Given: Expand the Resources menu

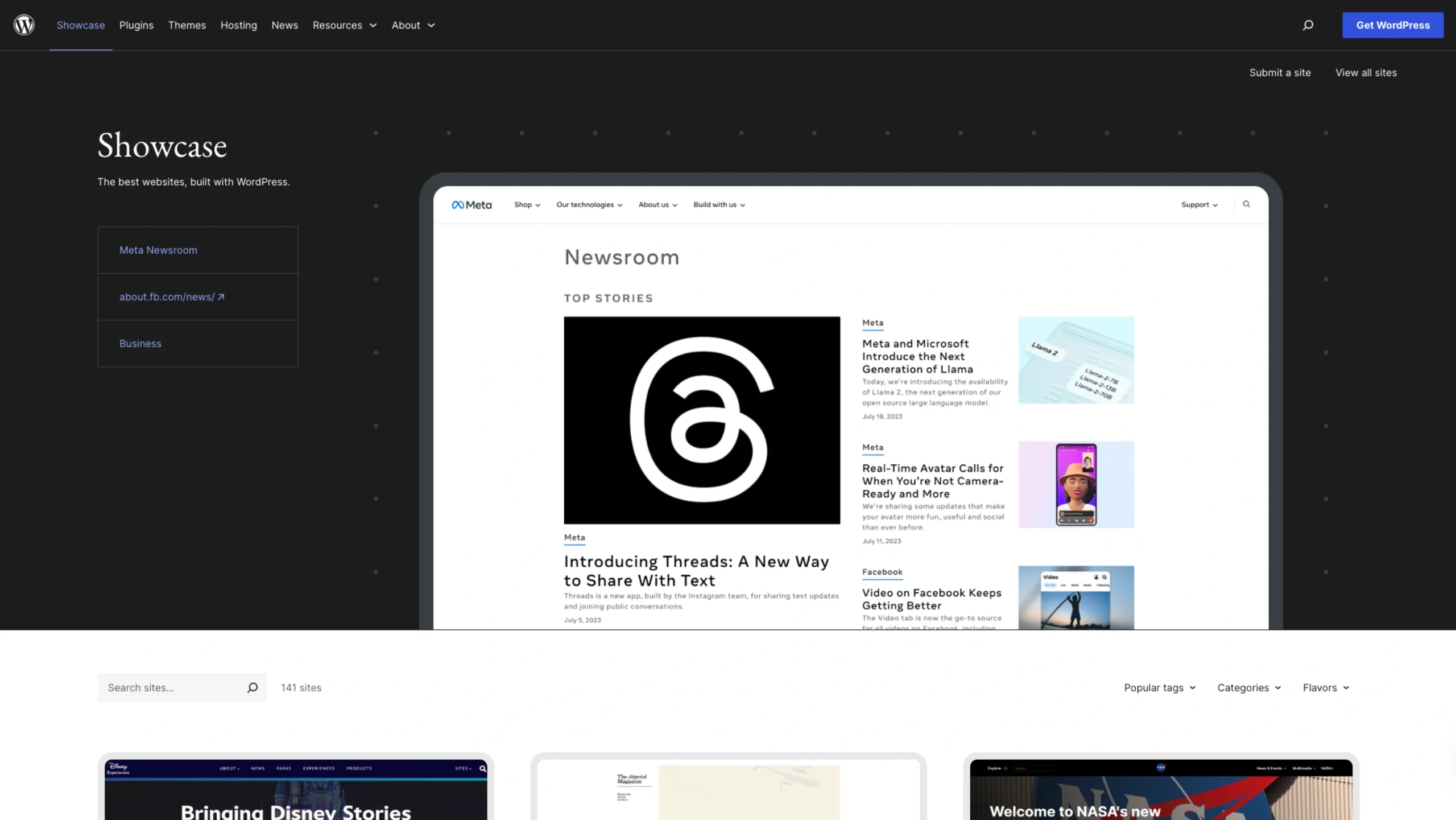Looking at the screenshot, I should point(345,25).
